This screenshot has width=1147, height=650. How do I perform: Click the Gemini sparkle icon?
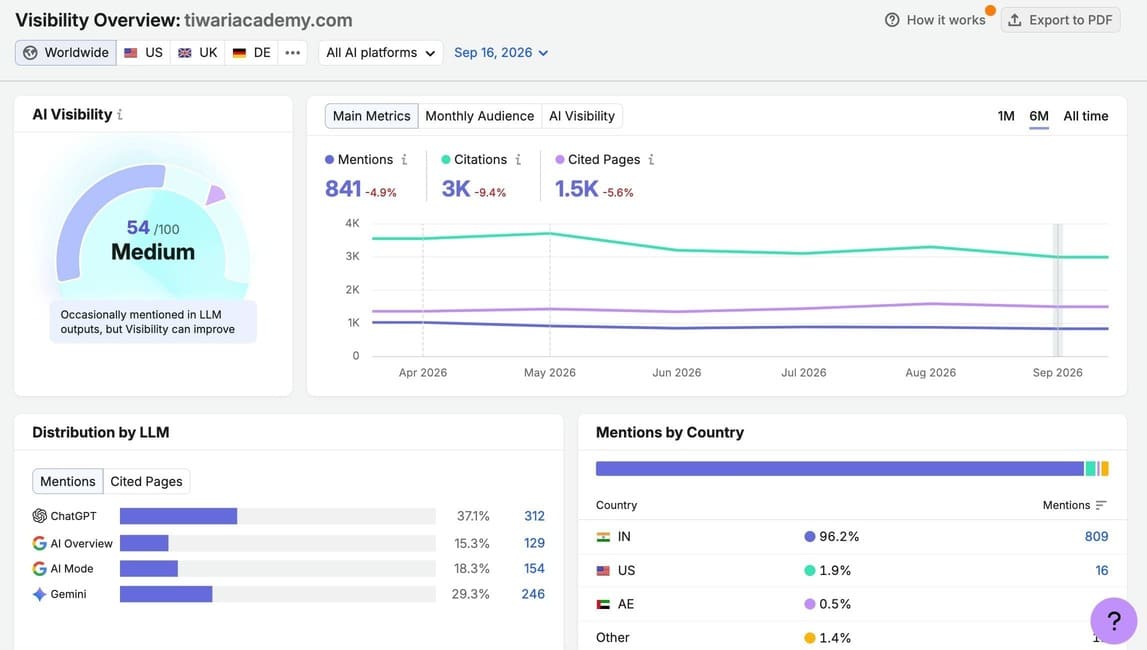pyautogui.click(x=40, y=594)
